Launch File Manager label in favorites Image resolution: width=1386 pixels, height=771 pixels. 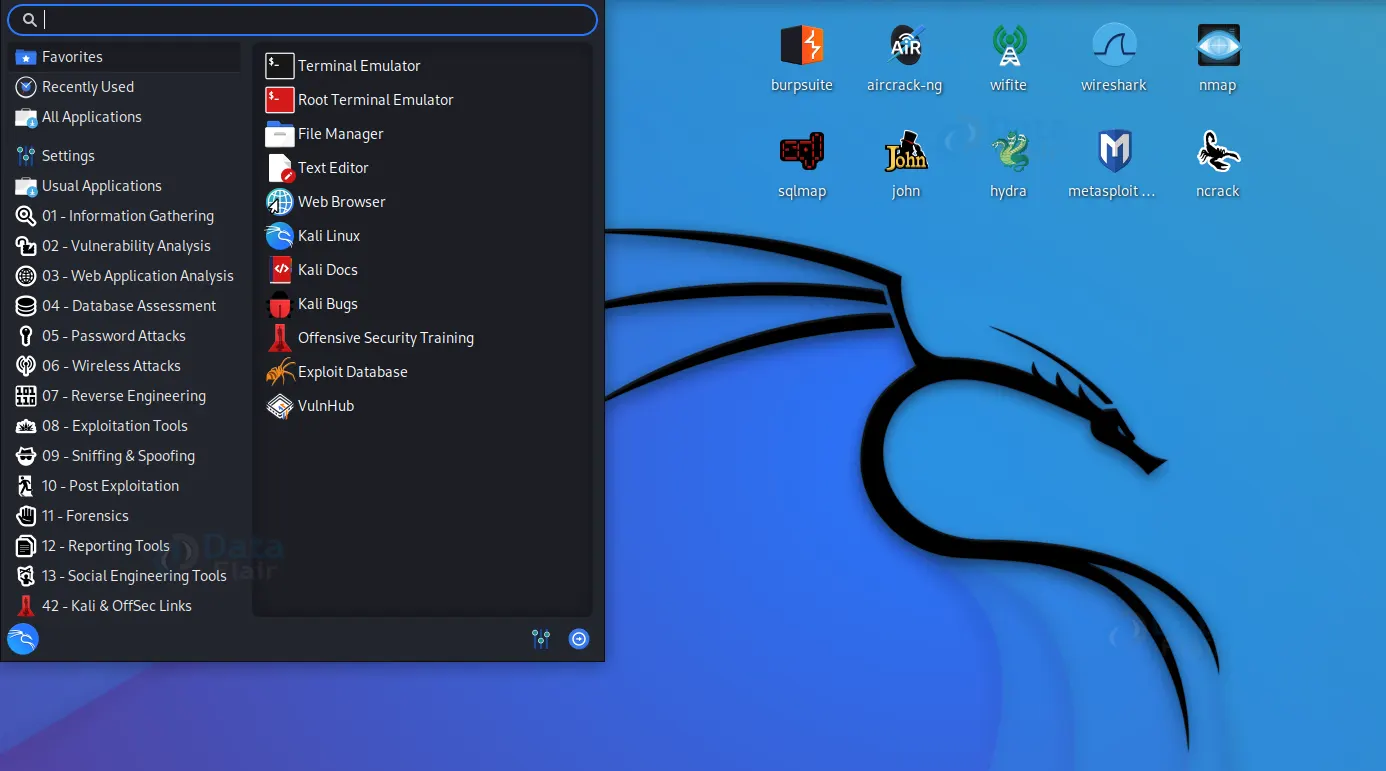(341, 134)
